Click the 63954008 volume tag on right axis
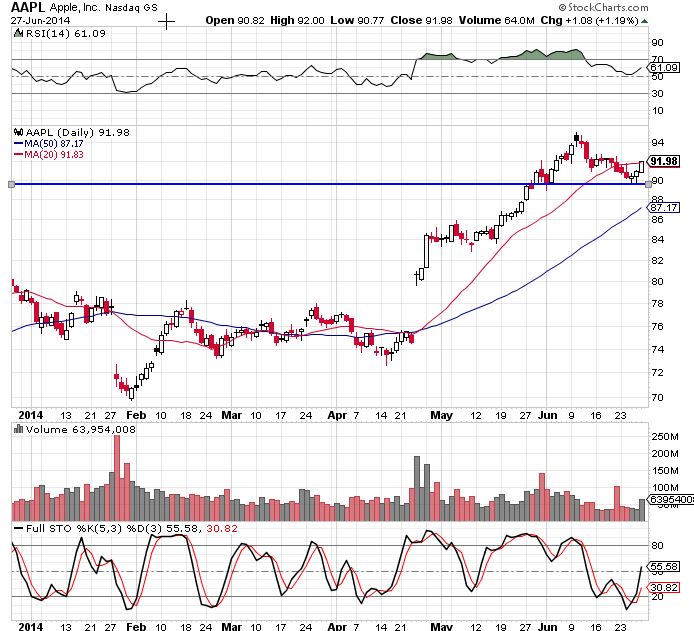This screenshot has height=631, width=694. [670, 500]
